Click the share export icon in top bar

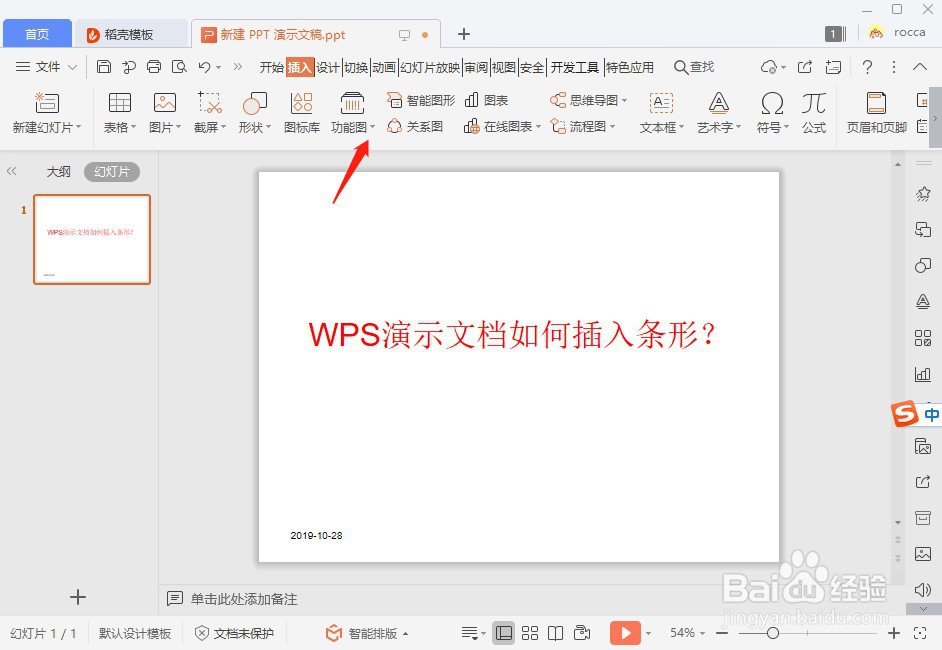804,67
